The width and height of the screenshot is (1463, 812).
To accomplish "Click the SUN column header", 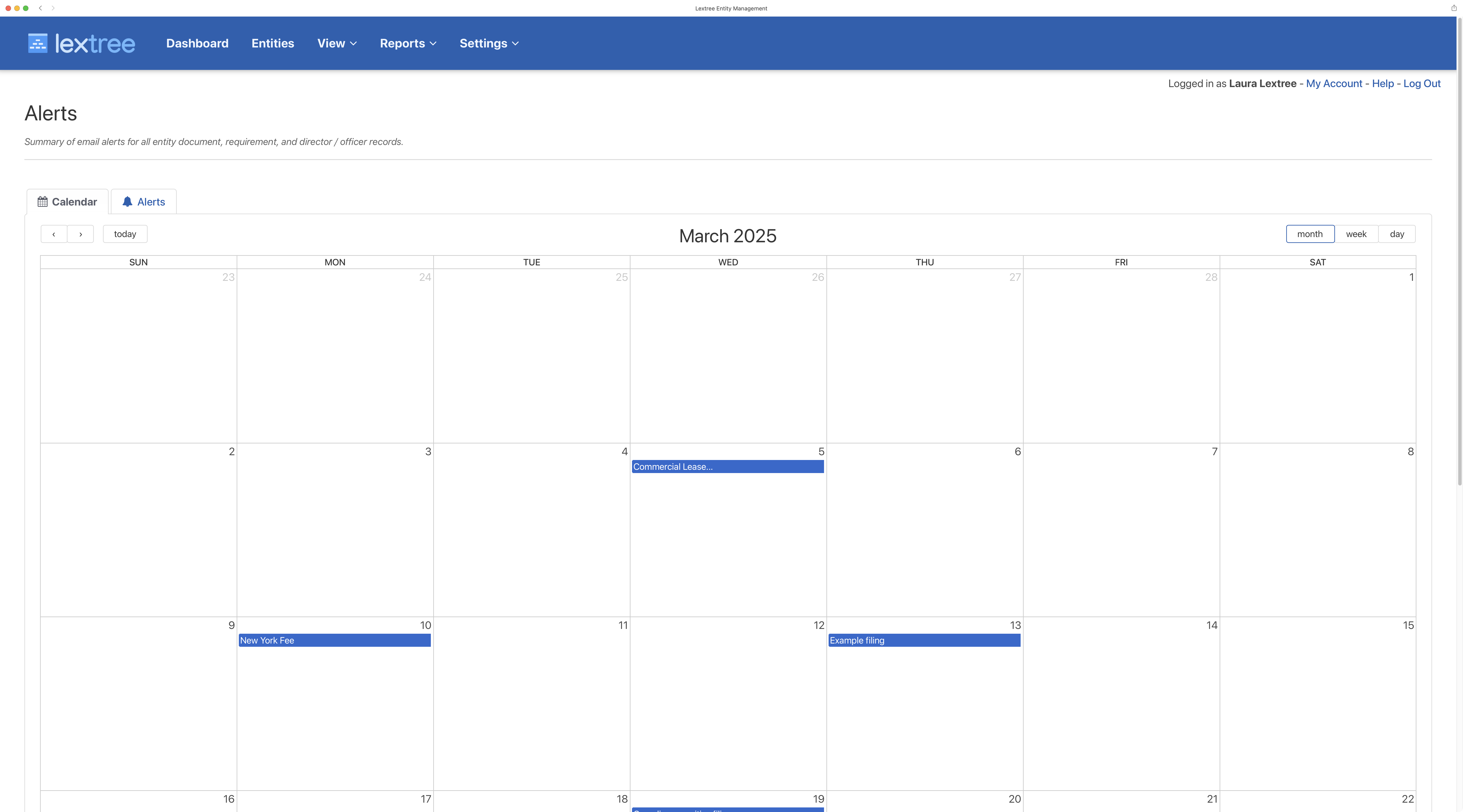I will tap(139, 262).
